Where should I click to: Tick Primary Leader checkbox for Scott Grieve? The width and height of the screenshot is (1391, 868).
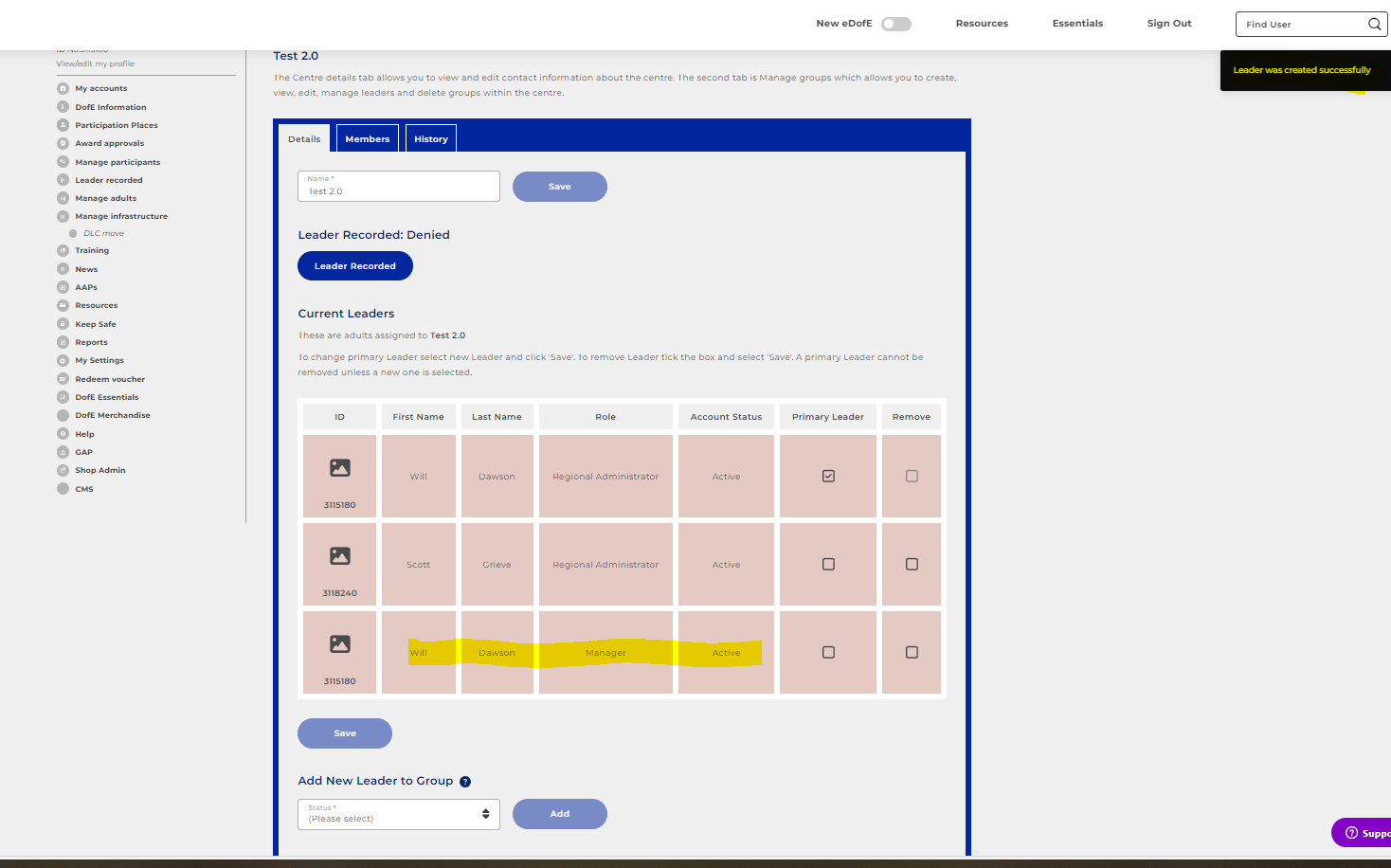[828, 565]
